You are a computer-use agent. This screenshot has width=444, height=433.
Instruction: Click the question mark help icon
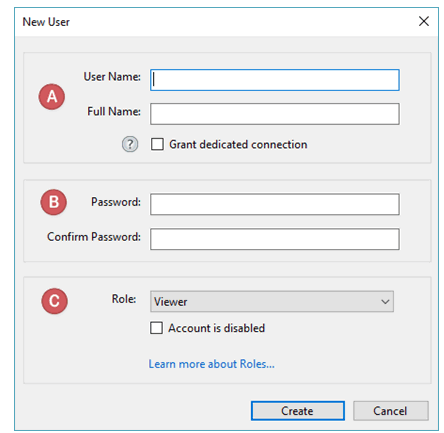coord(130,144)
